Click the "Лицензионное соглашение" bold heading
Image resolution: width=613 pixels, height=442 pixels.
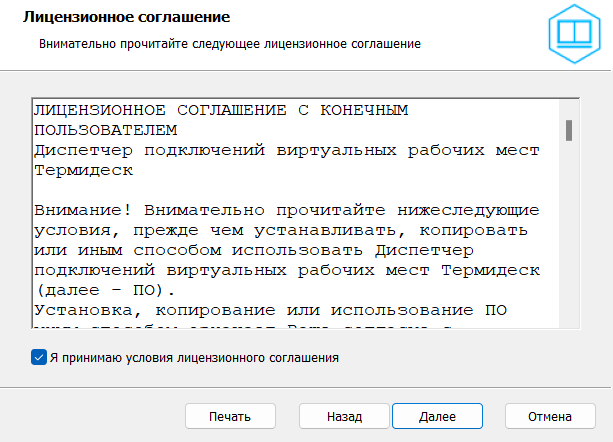[x=126, y=18]
